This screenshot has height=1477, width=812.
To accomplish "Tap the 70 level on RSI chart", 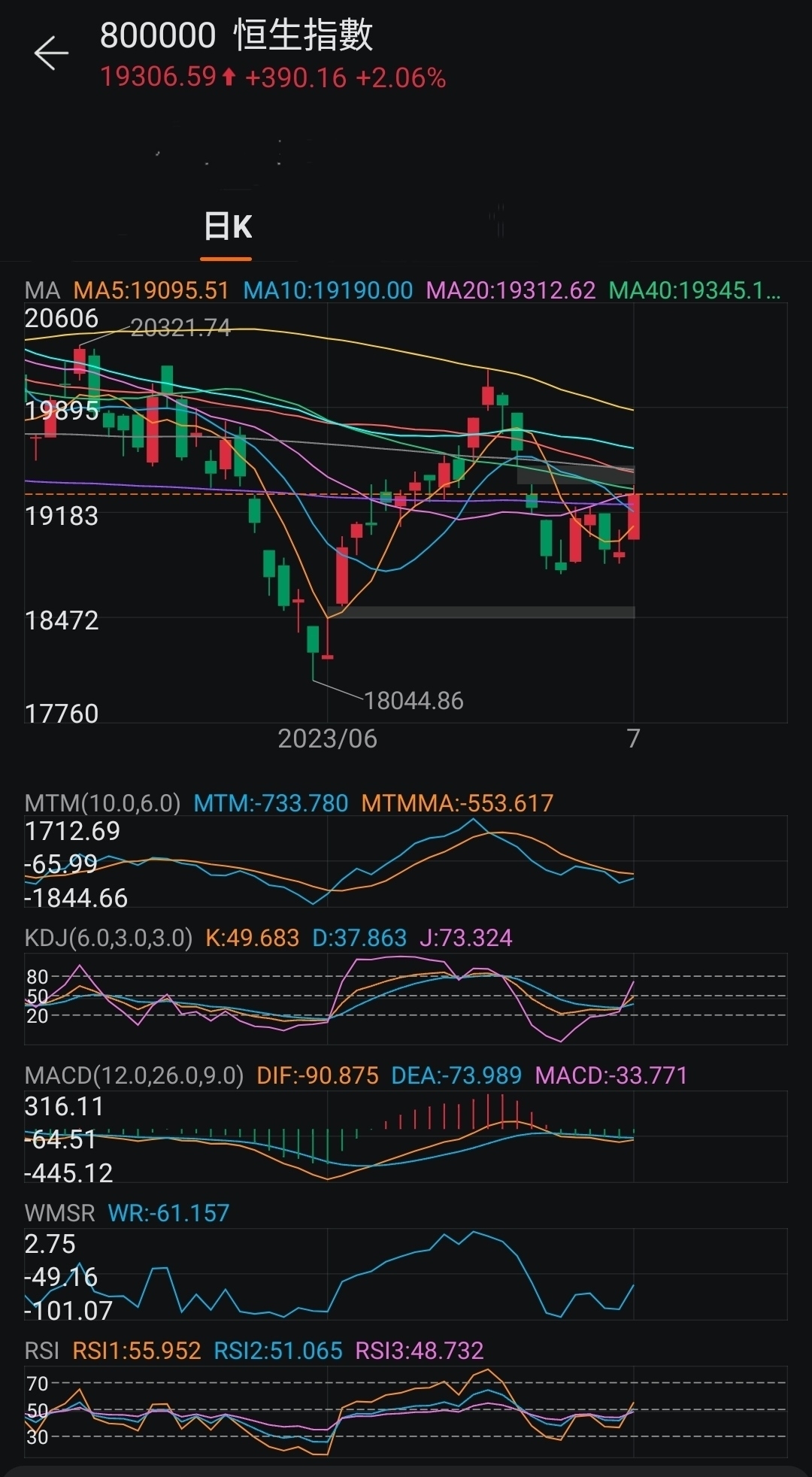I will click(x=38, y=1383).
